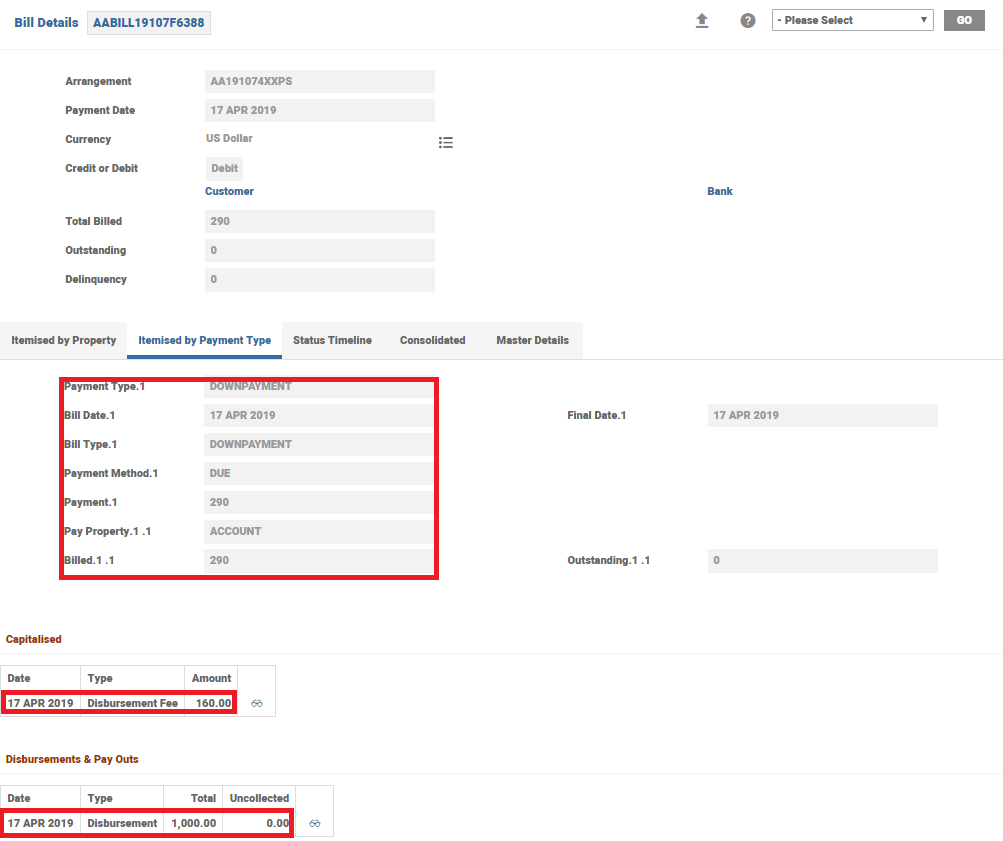
Task: Open the Master Details tab
Action: click(x=532, y=341)
